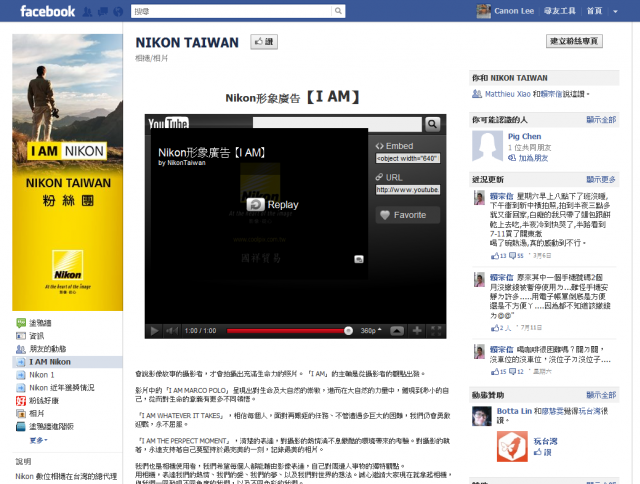
Task: Open the Nikon awards sidebar tab
Action: [x=55, y=388]
